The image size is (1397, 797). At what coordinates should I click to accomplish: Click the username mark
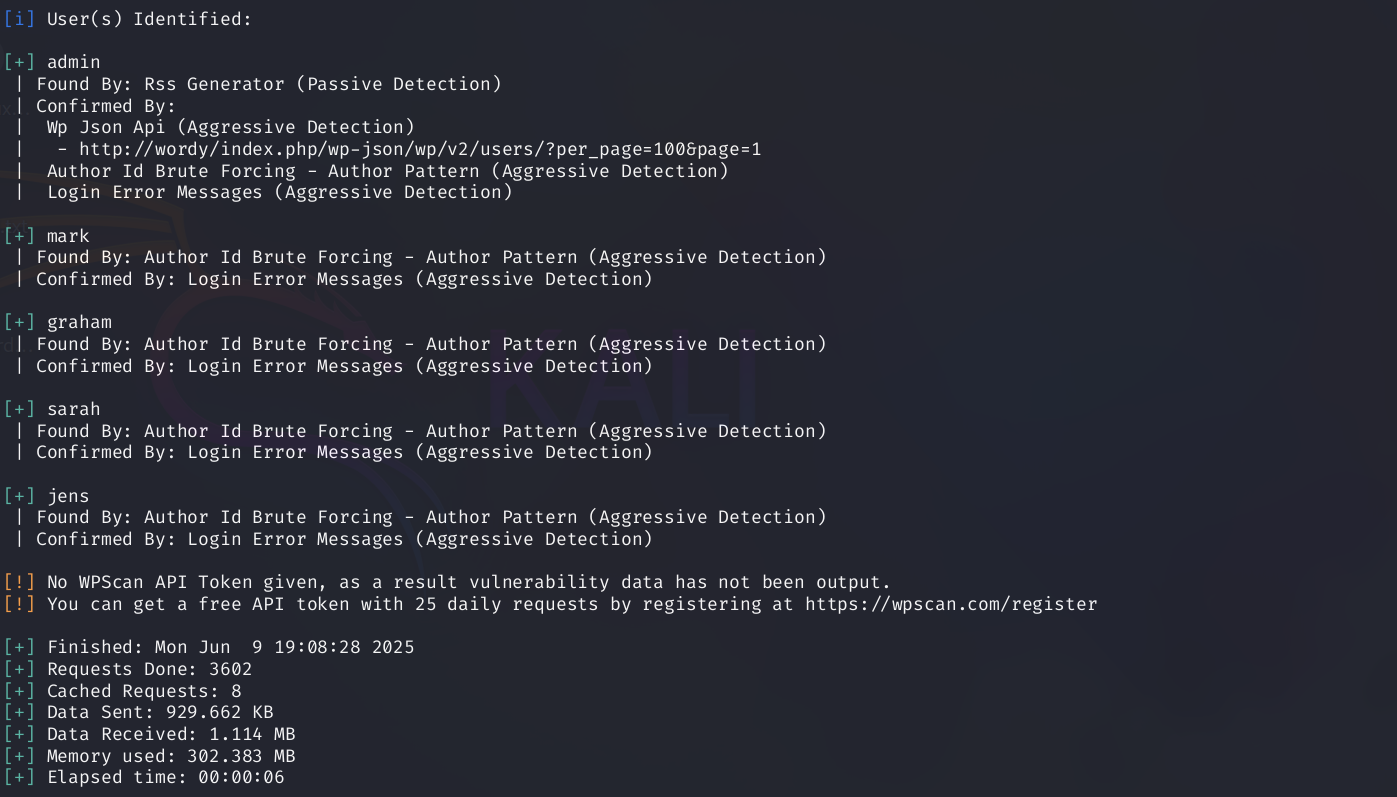pos(68,236)
